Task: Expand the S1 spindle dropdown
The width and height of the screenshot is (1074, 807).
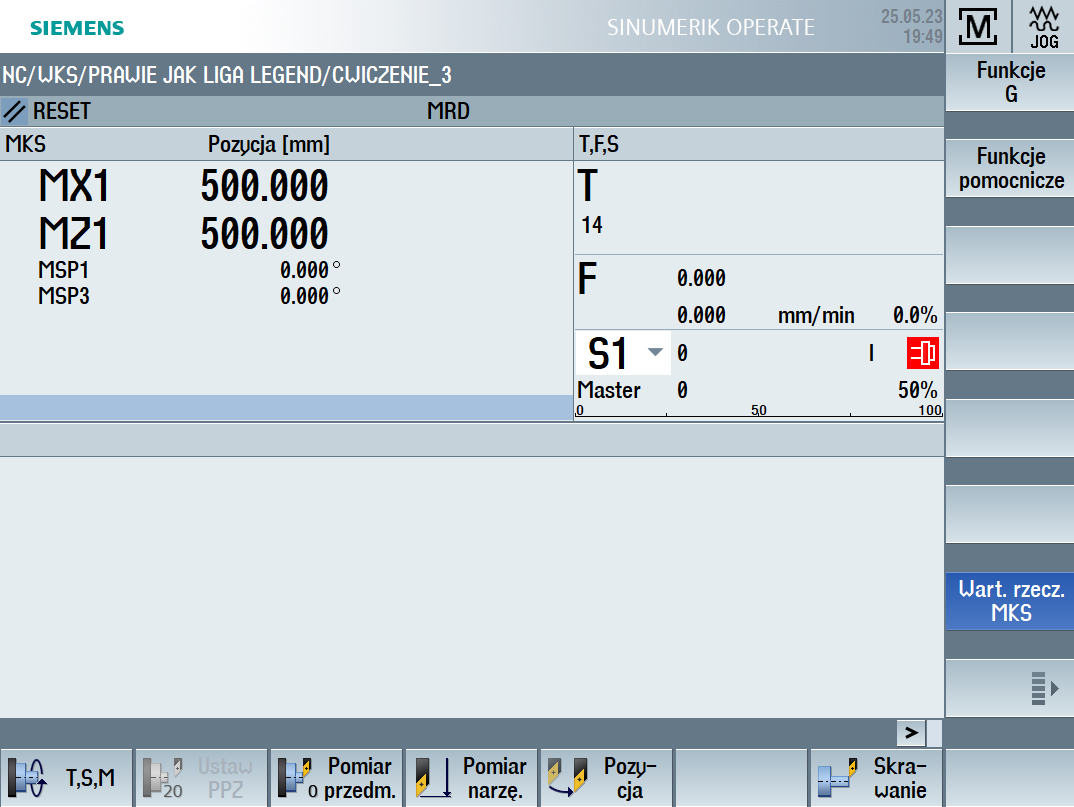Action: tap(655, 352)
